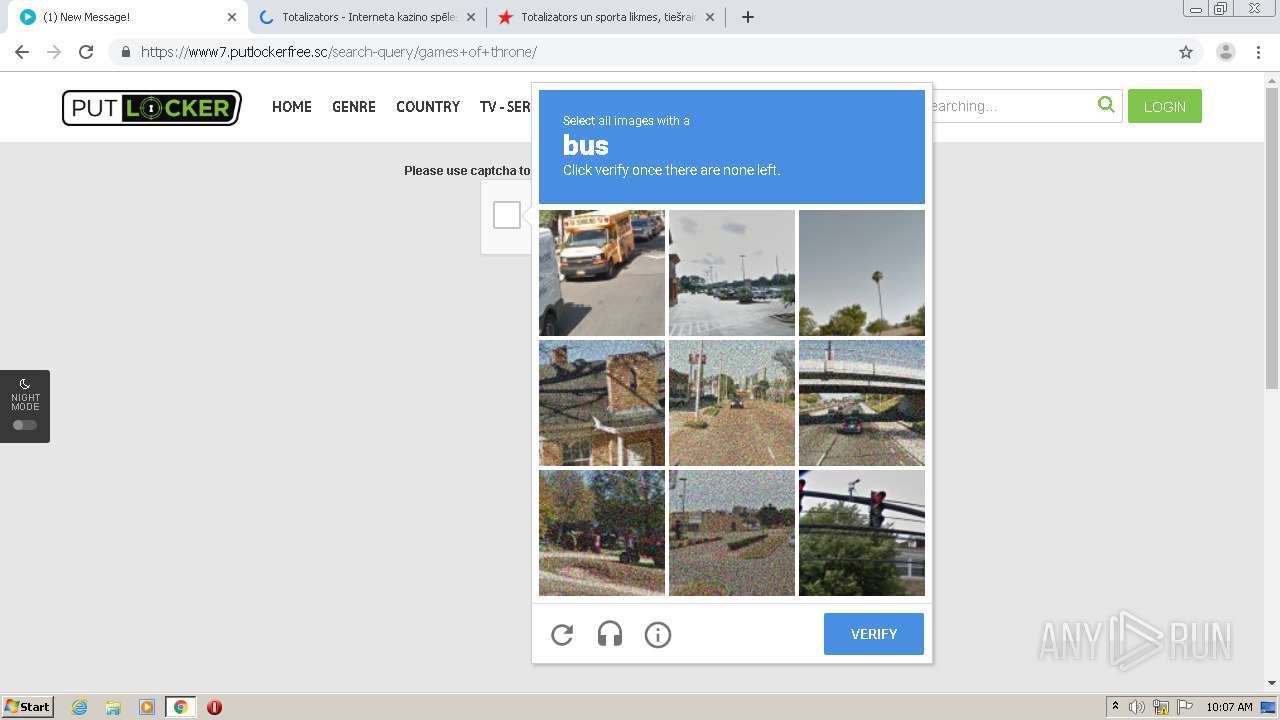Viewport: 1280px width, 720px height.
Task: Toggle the Night Mode switch
Action: point(25,425)
